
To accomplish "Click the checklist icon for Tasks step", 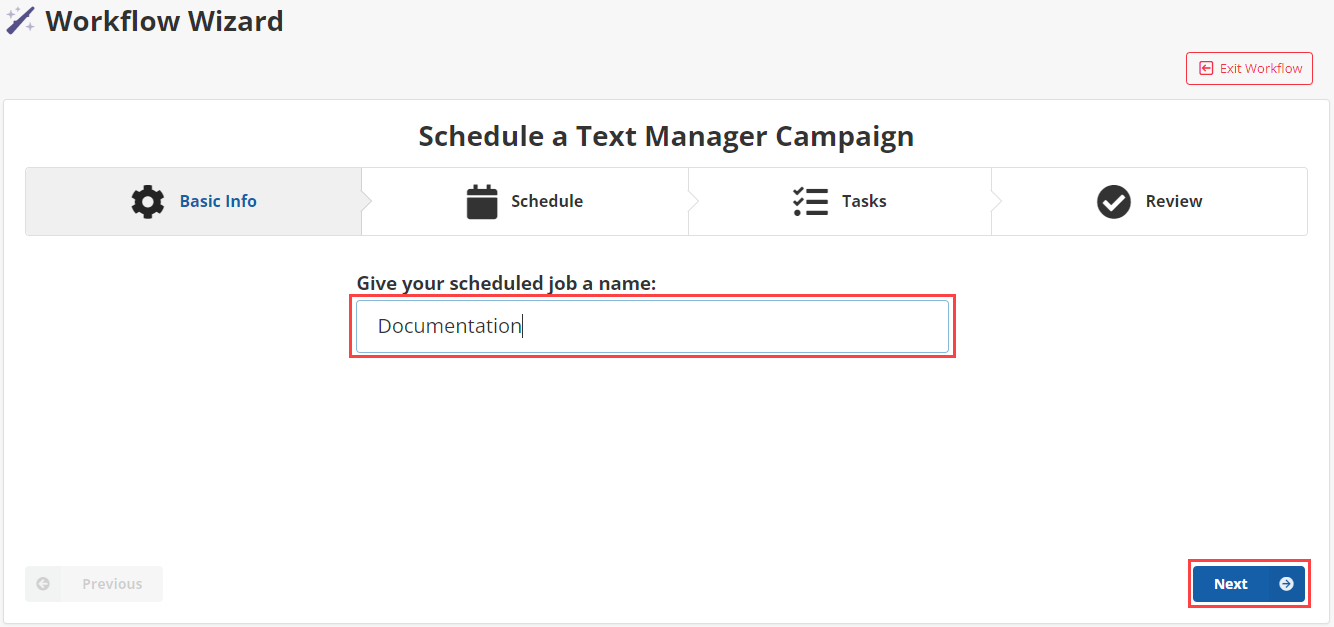I will (810, 201).
